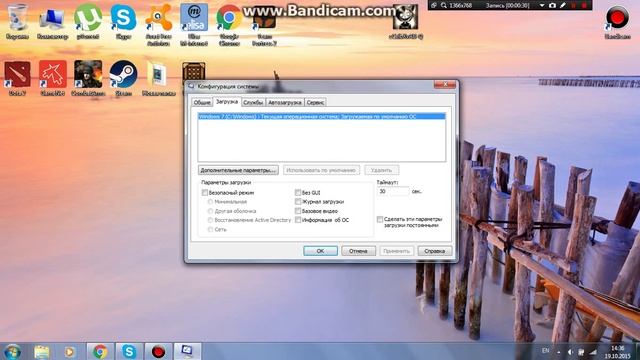
Task: Select the Минимальная radio button
Action: (210, 202)
